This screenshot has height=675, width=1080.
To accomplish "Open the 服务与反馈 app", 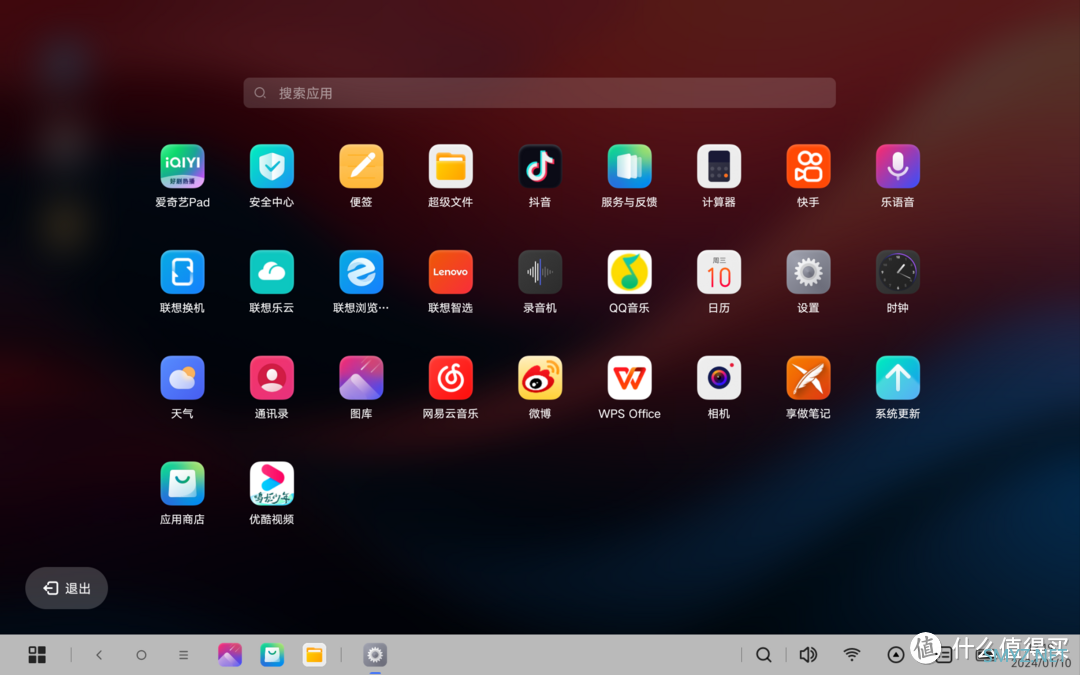I will click(x=630, y=166).
